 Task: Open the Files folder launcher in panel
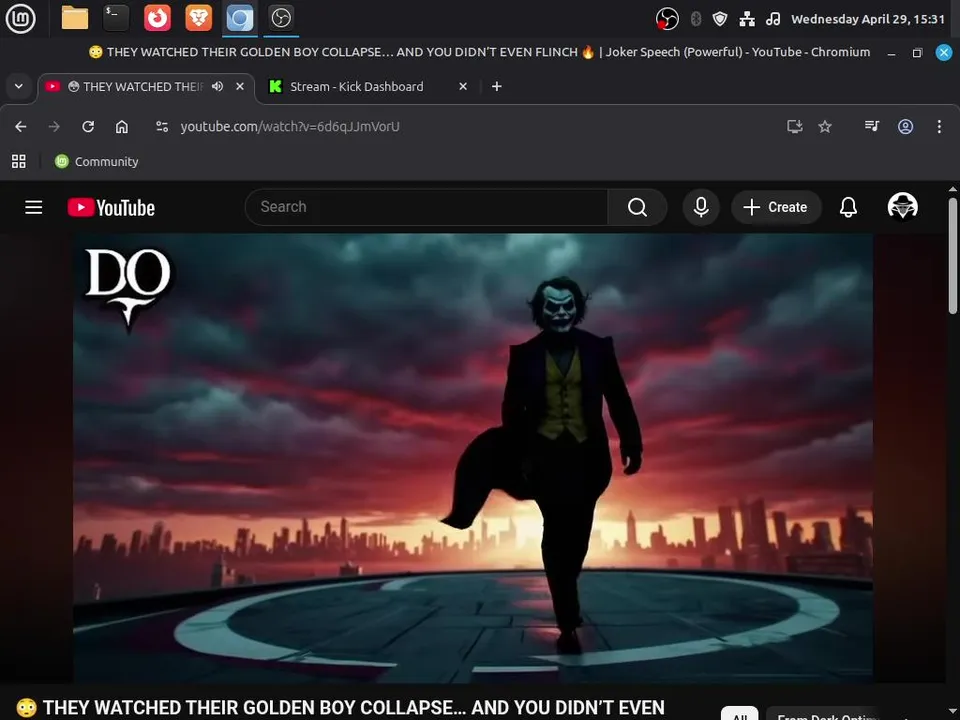(x=75, y=18)
